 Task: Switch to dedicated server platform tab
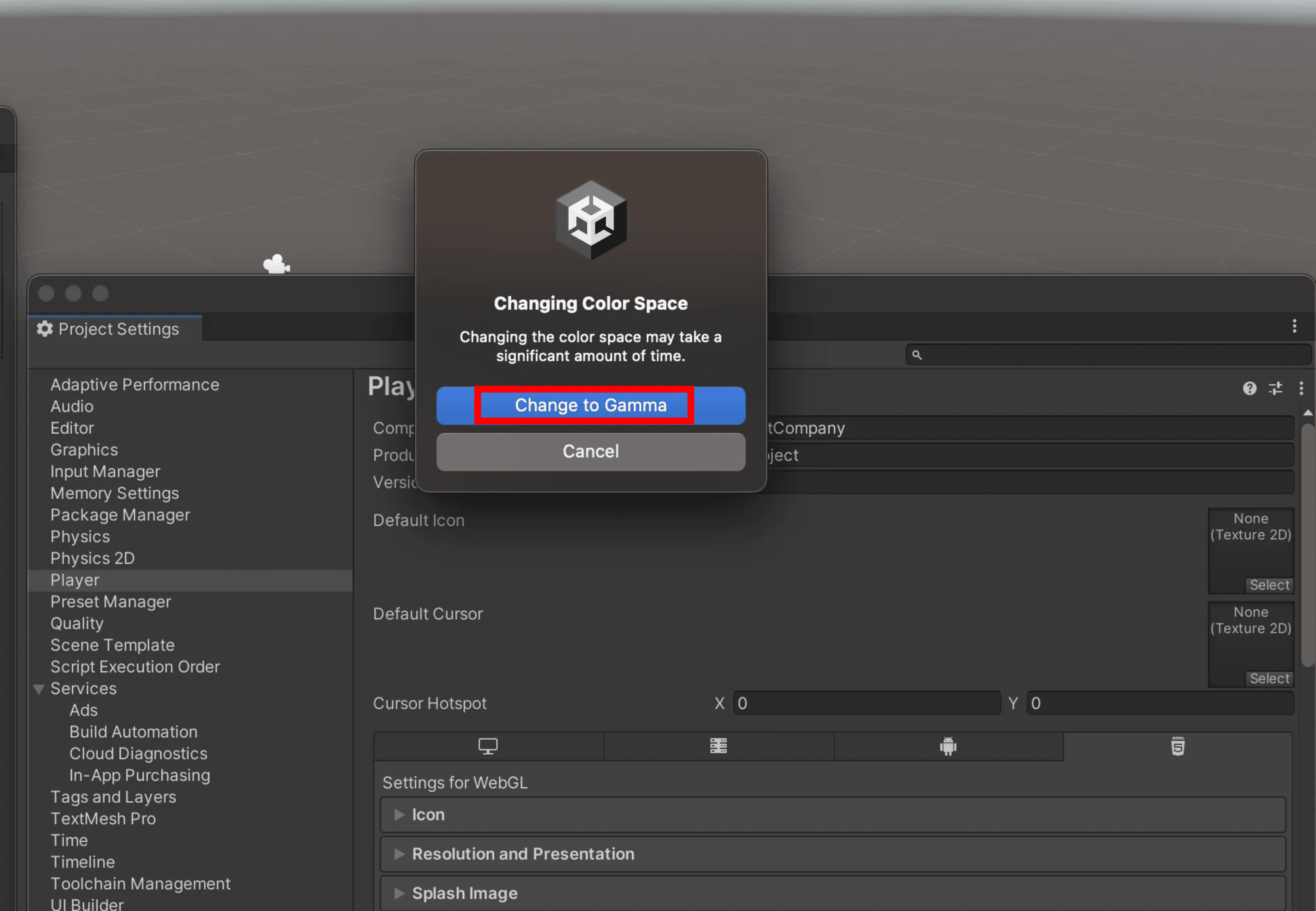click(x=718, y=747)
